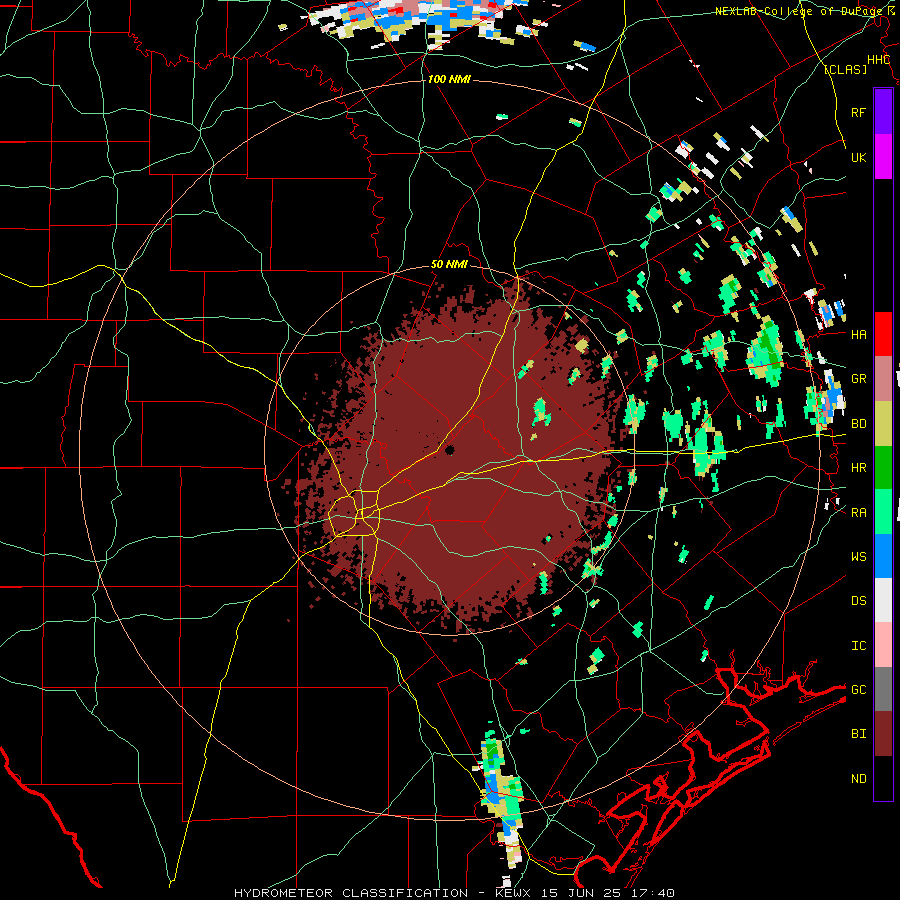Click the WS legend label
Screen dimensions: 900x900
(858, 556)
